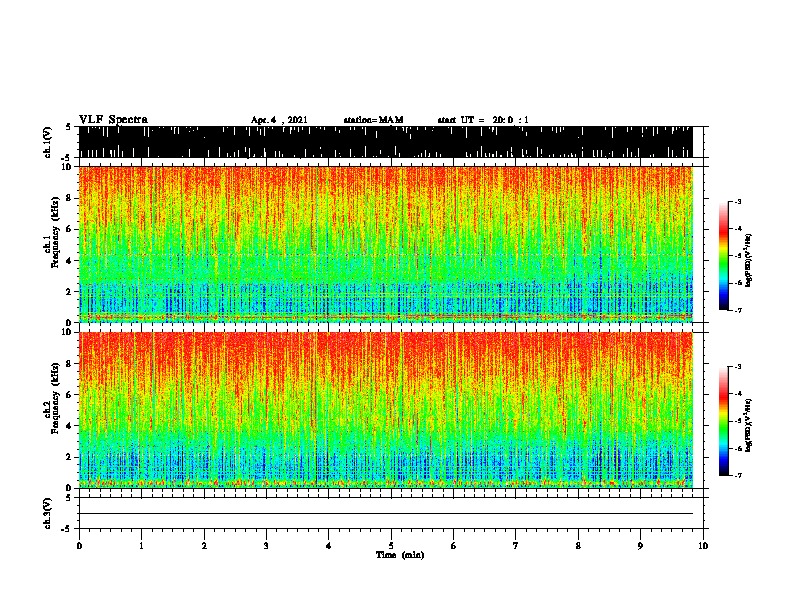792x612 pixels.
Task: Click time axis tick label "7"
Action: (516, 545)
